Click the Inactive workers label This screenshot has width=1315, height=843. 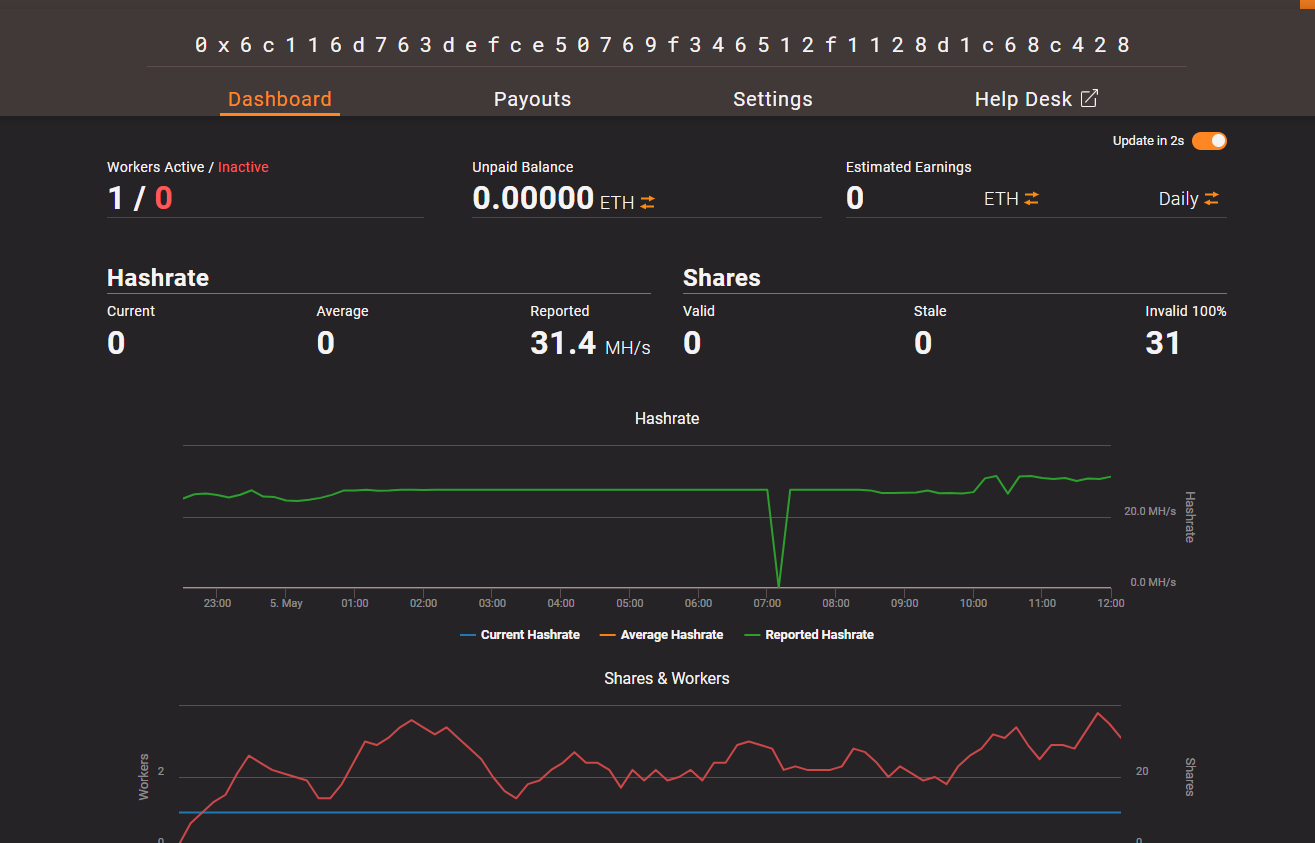(x=243, y=167)
